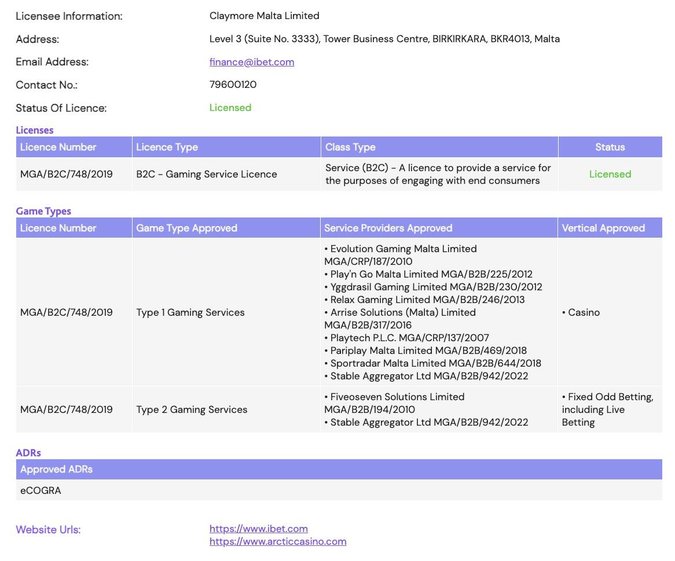Click Evolution Gaming Malta Limited entry

pos(400,255)
